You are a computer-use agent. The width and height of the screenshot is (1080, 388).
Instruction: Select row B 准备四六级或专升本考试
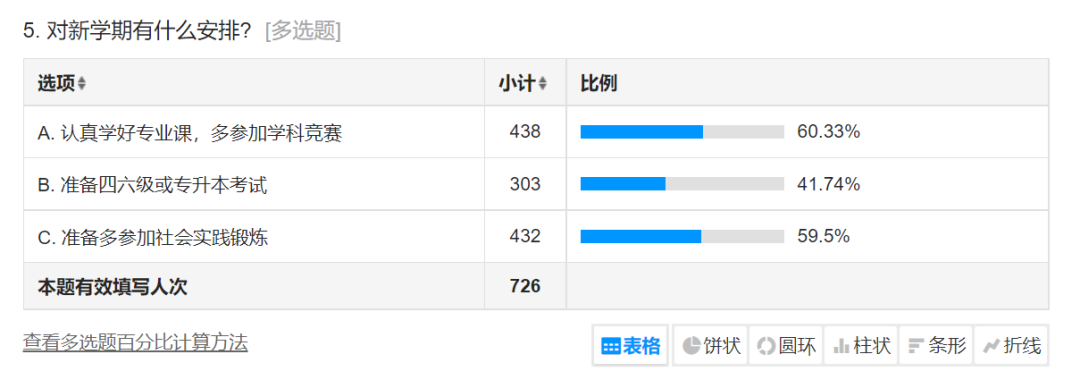[152, 185]
